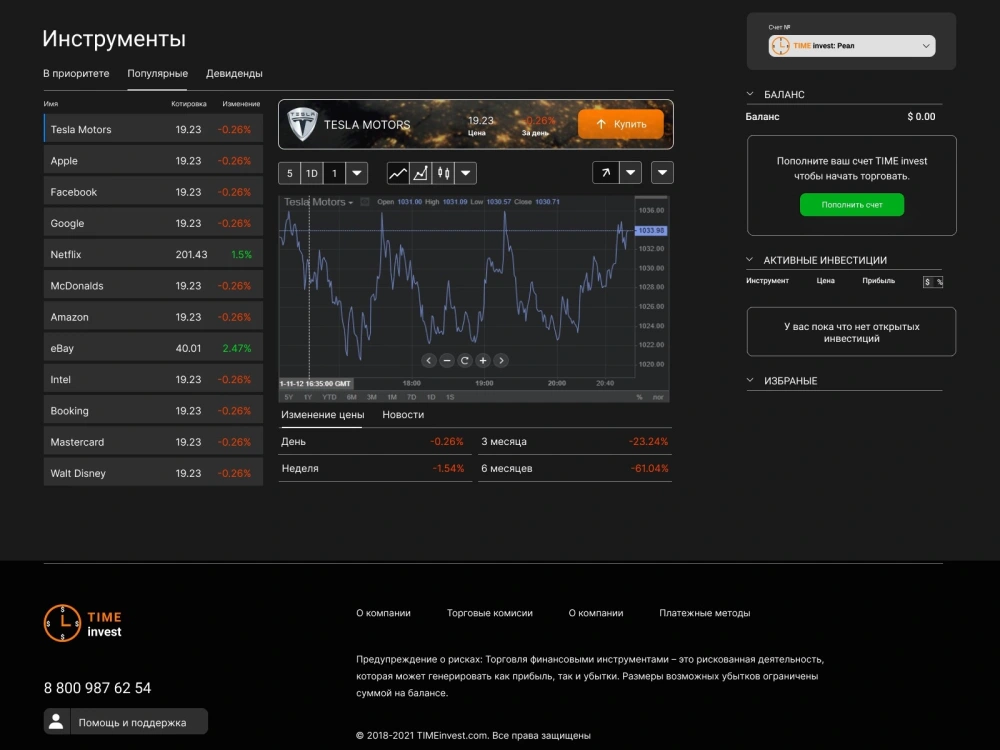
Task: Click the small icon next to the chart title
Action: tap(365, 202)
